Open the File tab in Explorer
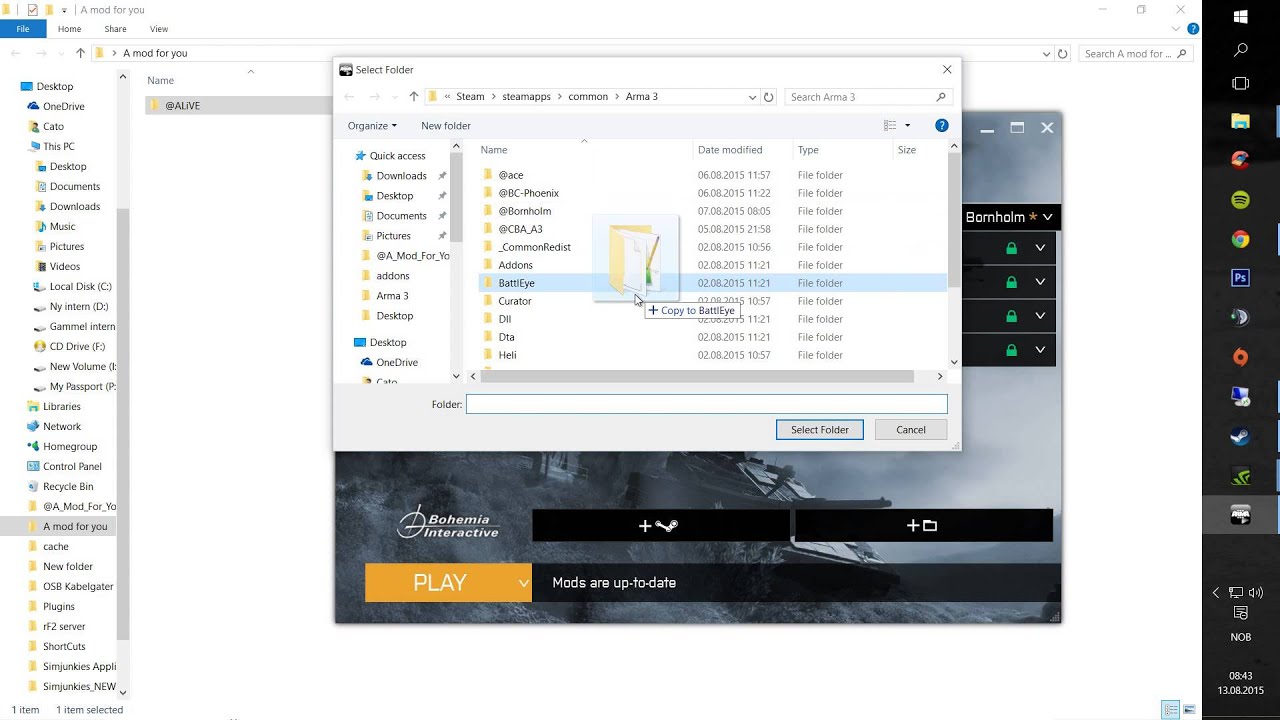This screenshot has height=720, width=1280. coord(22,29)
